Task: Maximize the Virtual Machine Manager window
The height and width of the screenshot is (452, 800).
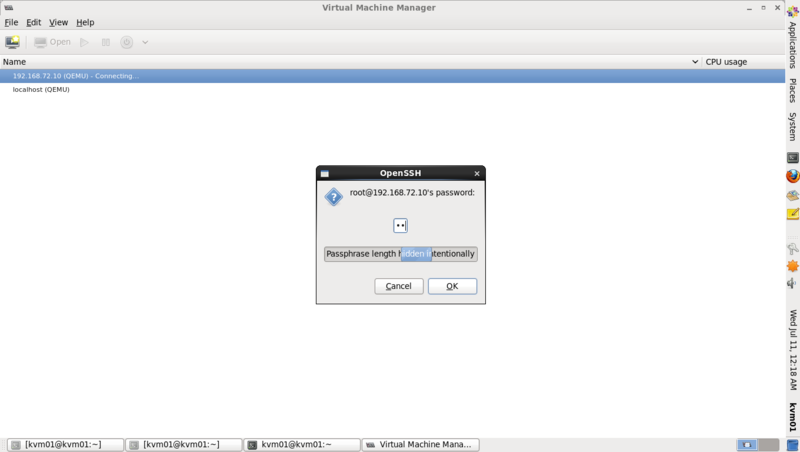Action: tap(763, 8)
